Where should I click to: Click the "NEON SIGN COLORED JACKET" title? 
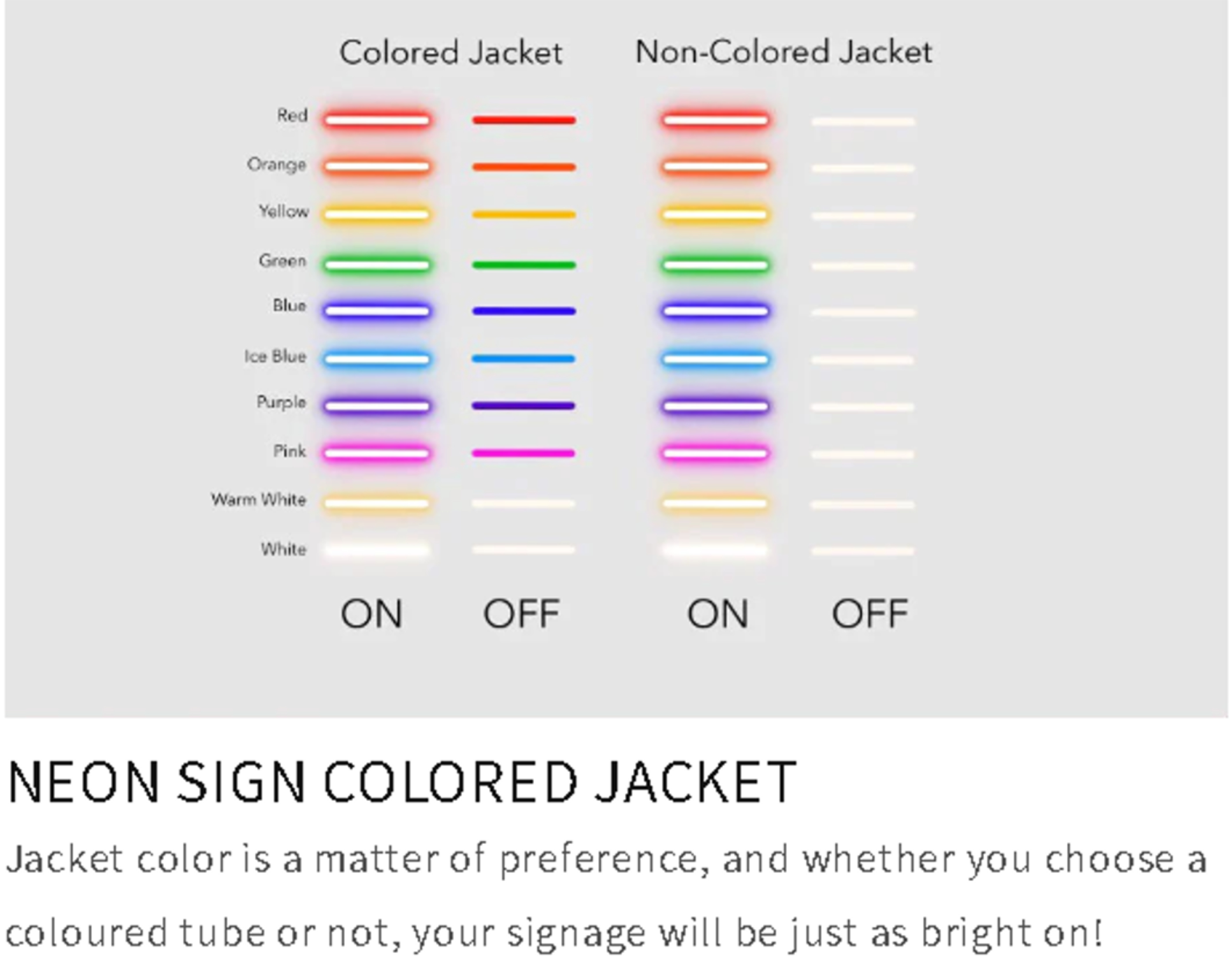(x=402, y=782)
